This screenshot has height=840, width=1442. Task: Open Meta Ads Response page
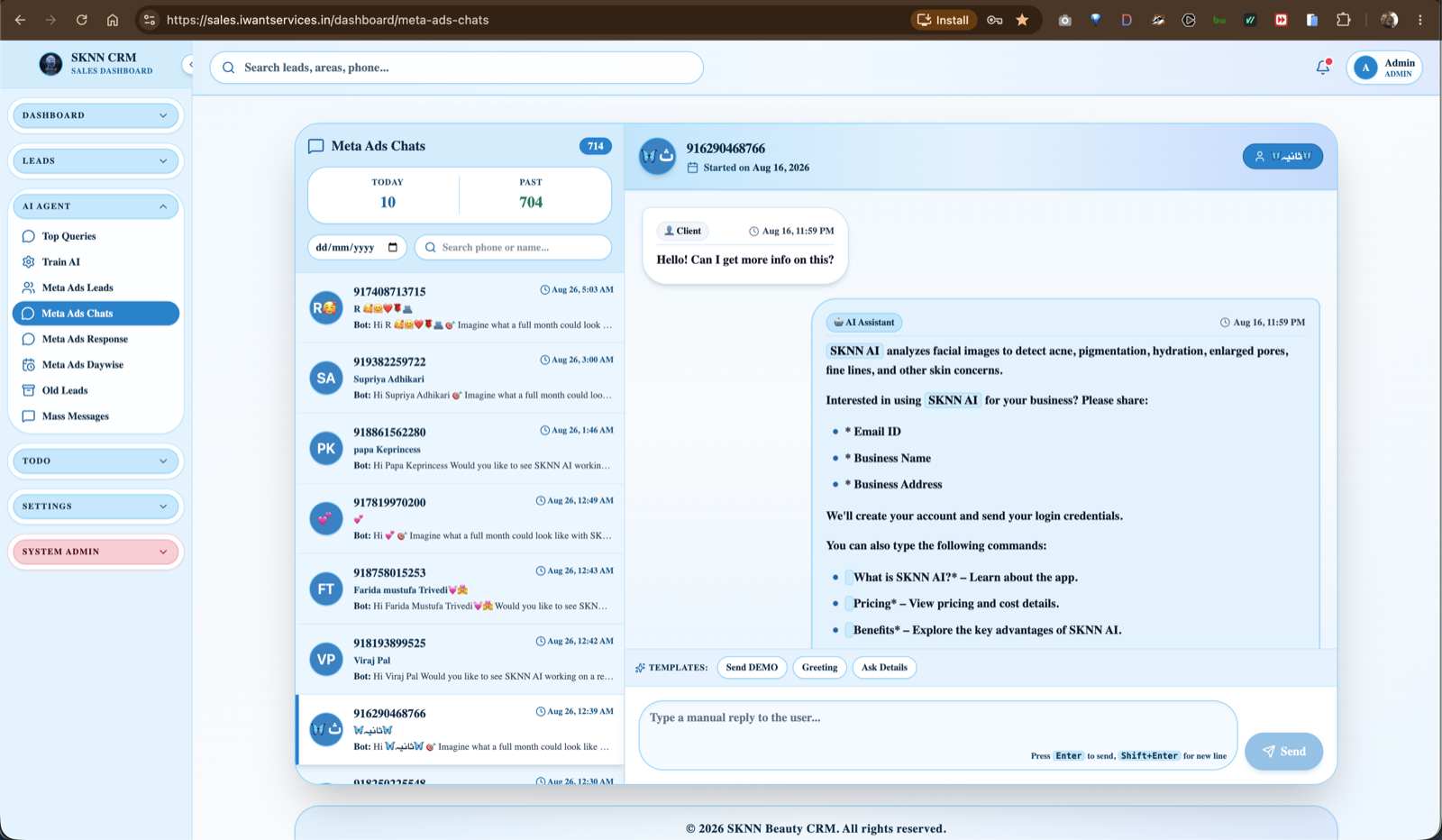[96, 339]
